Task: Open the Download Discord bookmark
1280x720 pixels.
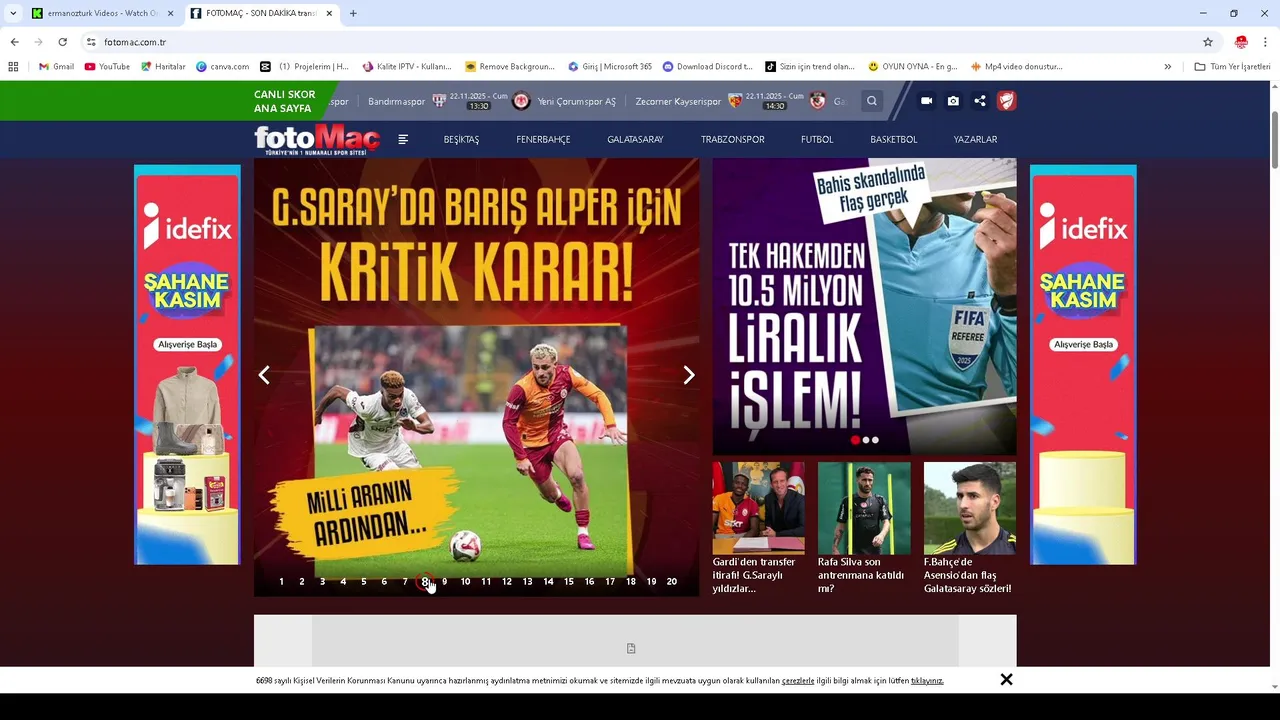Action: [x=708, y=67]
